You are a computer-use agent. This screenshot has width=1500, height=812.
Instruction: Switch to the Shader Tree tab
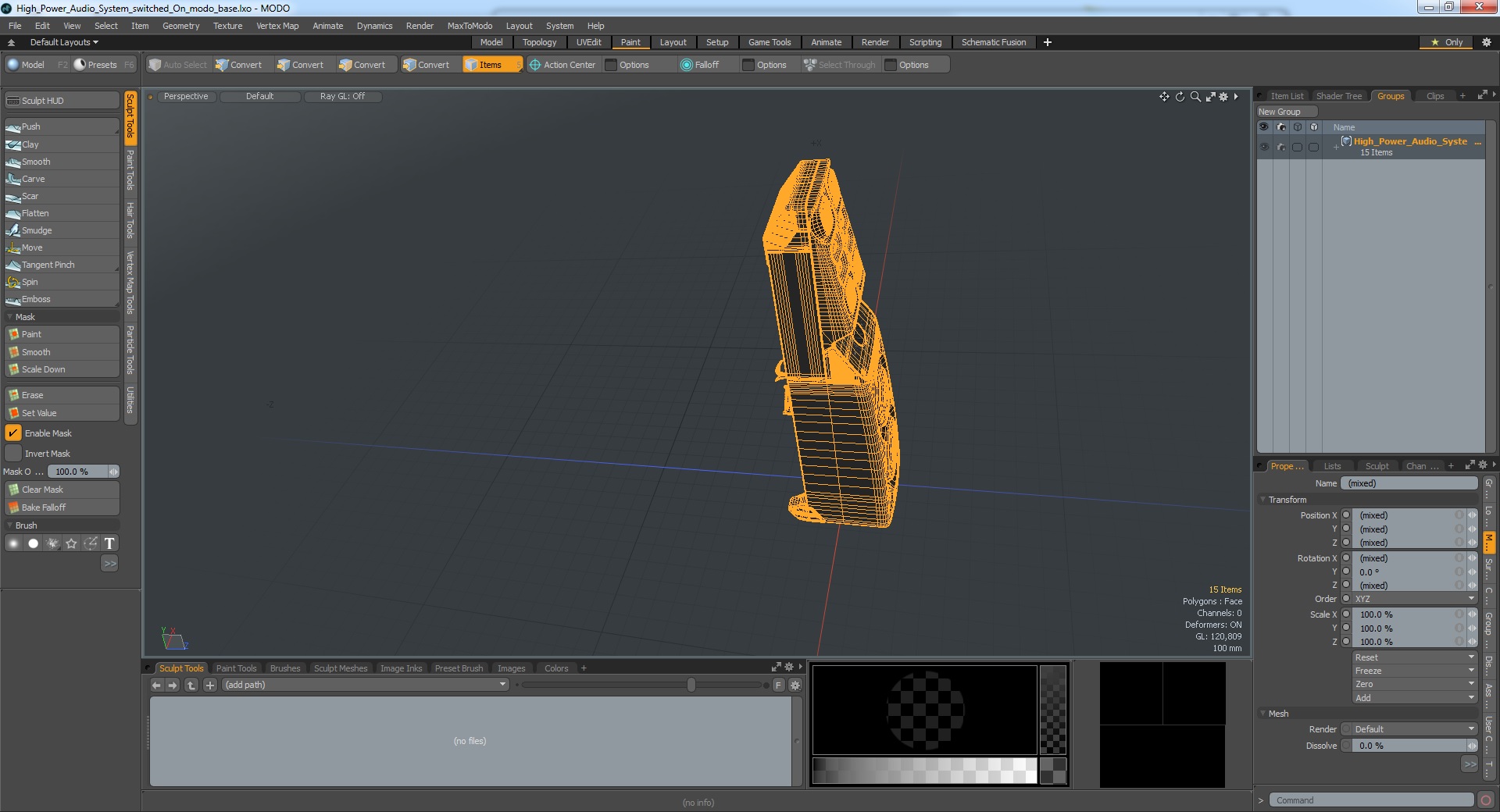pos(1338,96)
